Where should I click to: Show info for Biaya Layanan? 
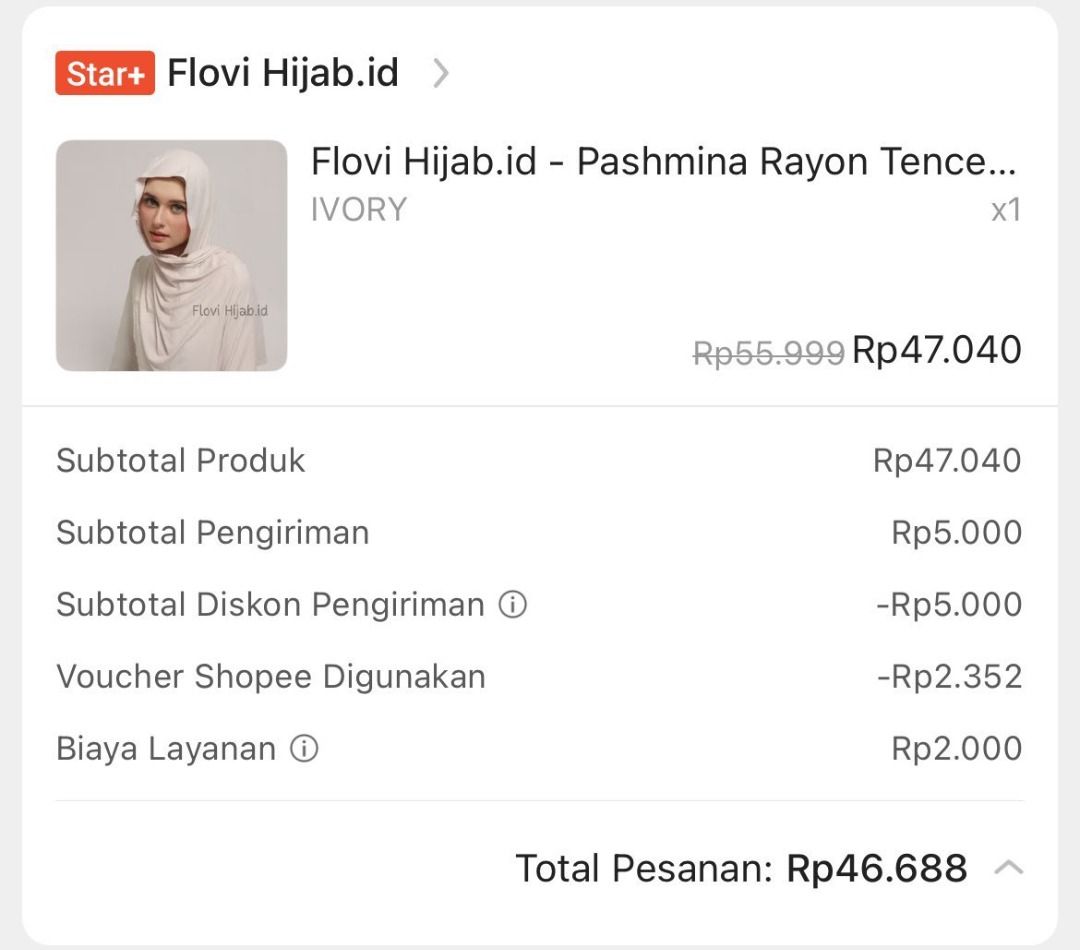pos(304,748)
